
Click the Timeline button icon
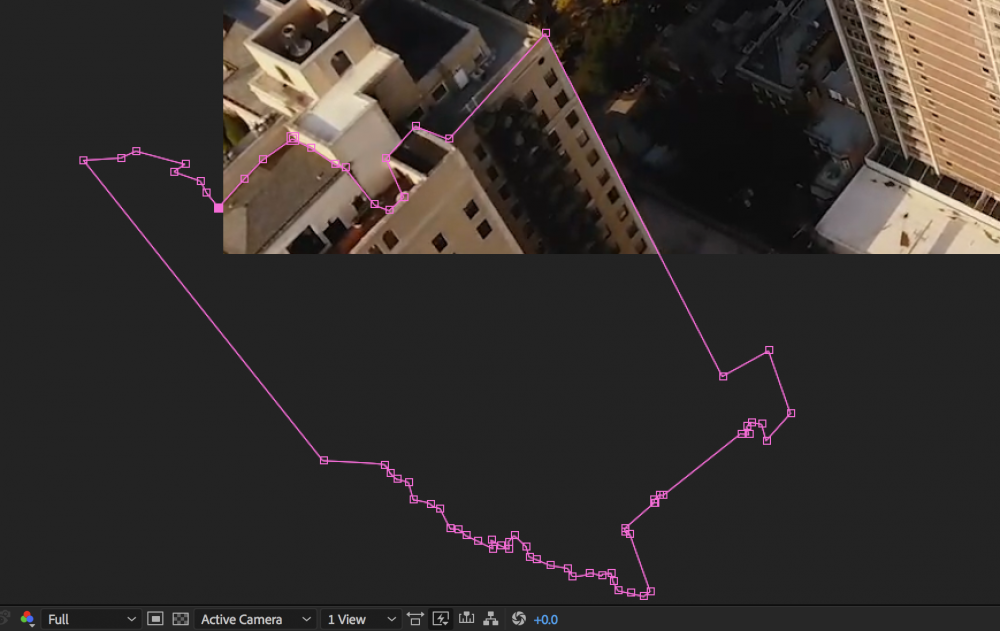pos(466,619)
